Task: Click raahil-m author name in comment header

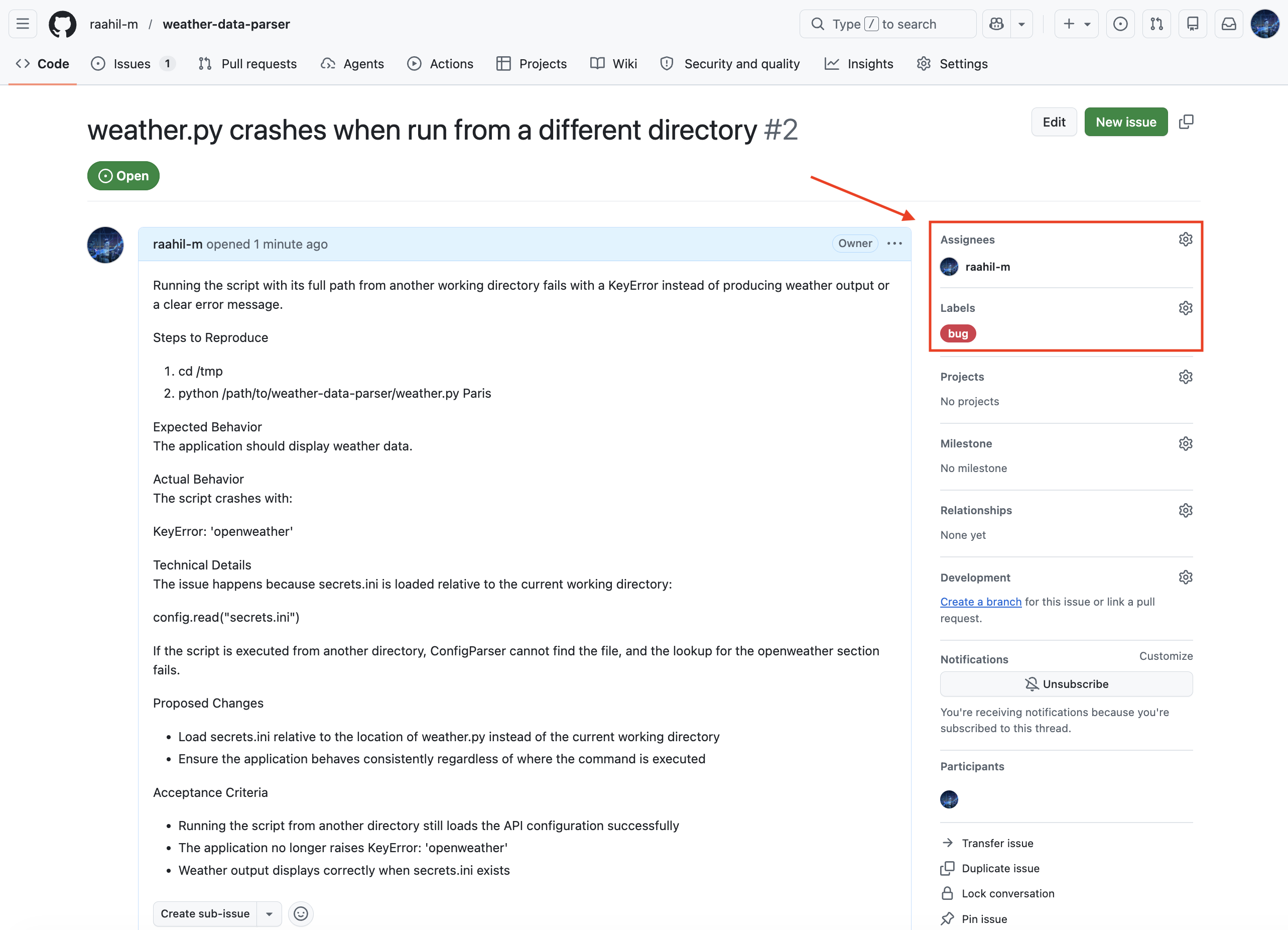Action: pyautogui.click(x=177, y=244)
